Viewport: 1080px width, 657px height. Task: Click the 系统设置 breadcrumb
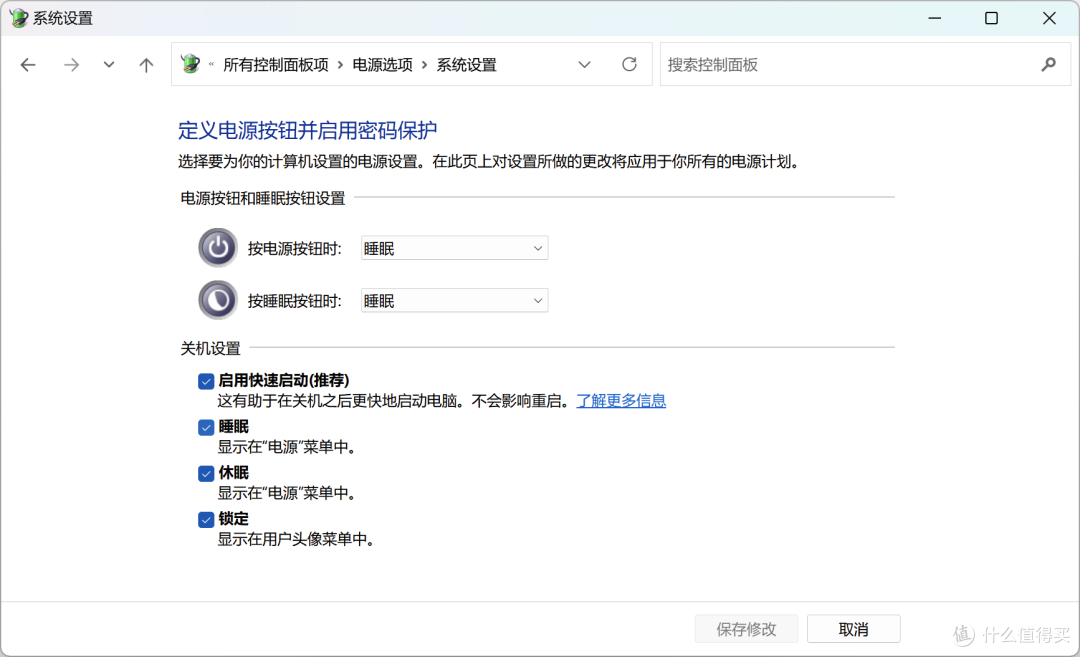(466, 65)
